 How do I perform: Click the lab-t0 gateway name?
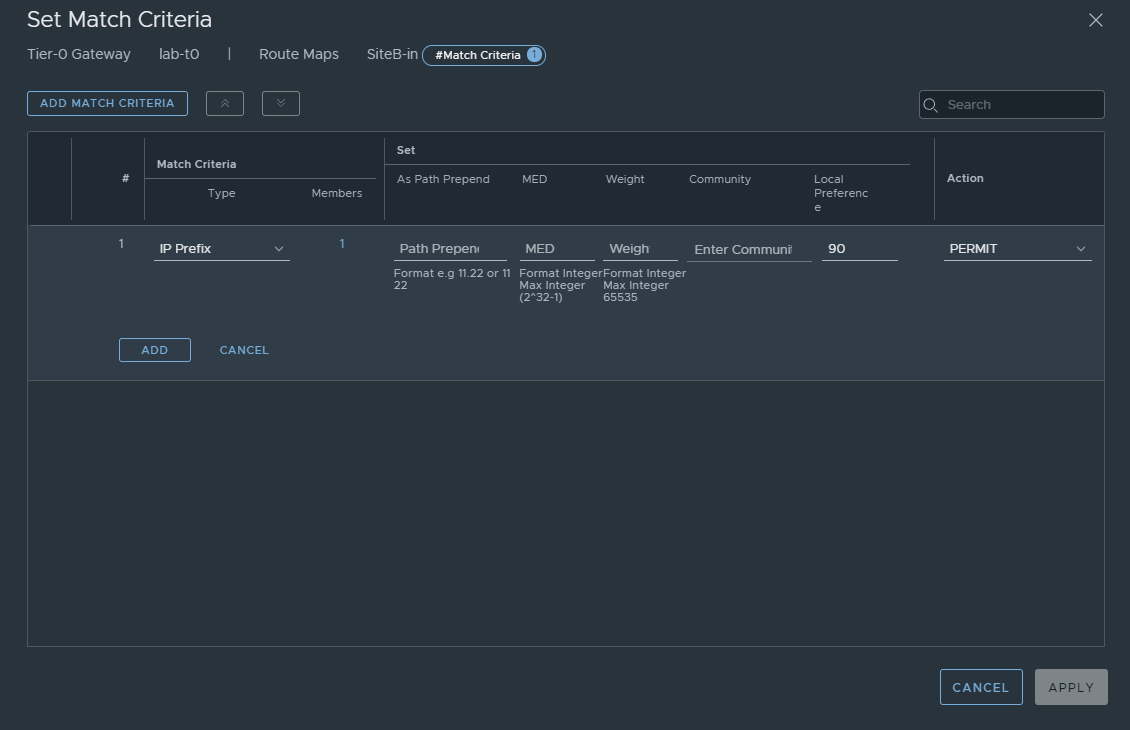[x=179, y=55]
